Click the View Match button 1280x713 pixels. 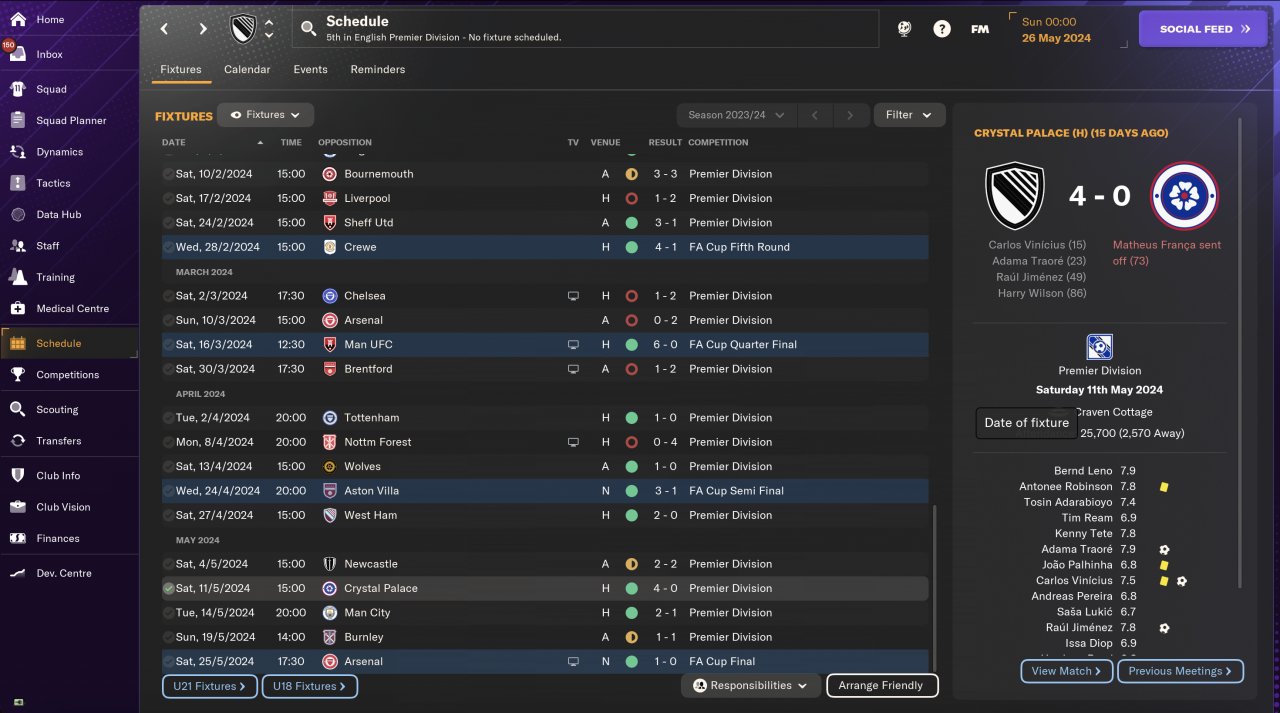click(1066, 671)
